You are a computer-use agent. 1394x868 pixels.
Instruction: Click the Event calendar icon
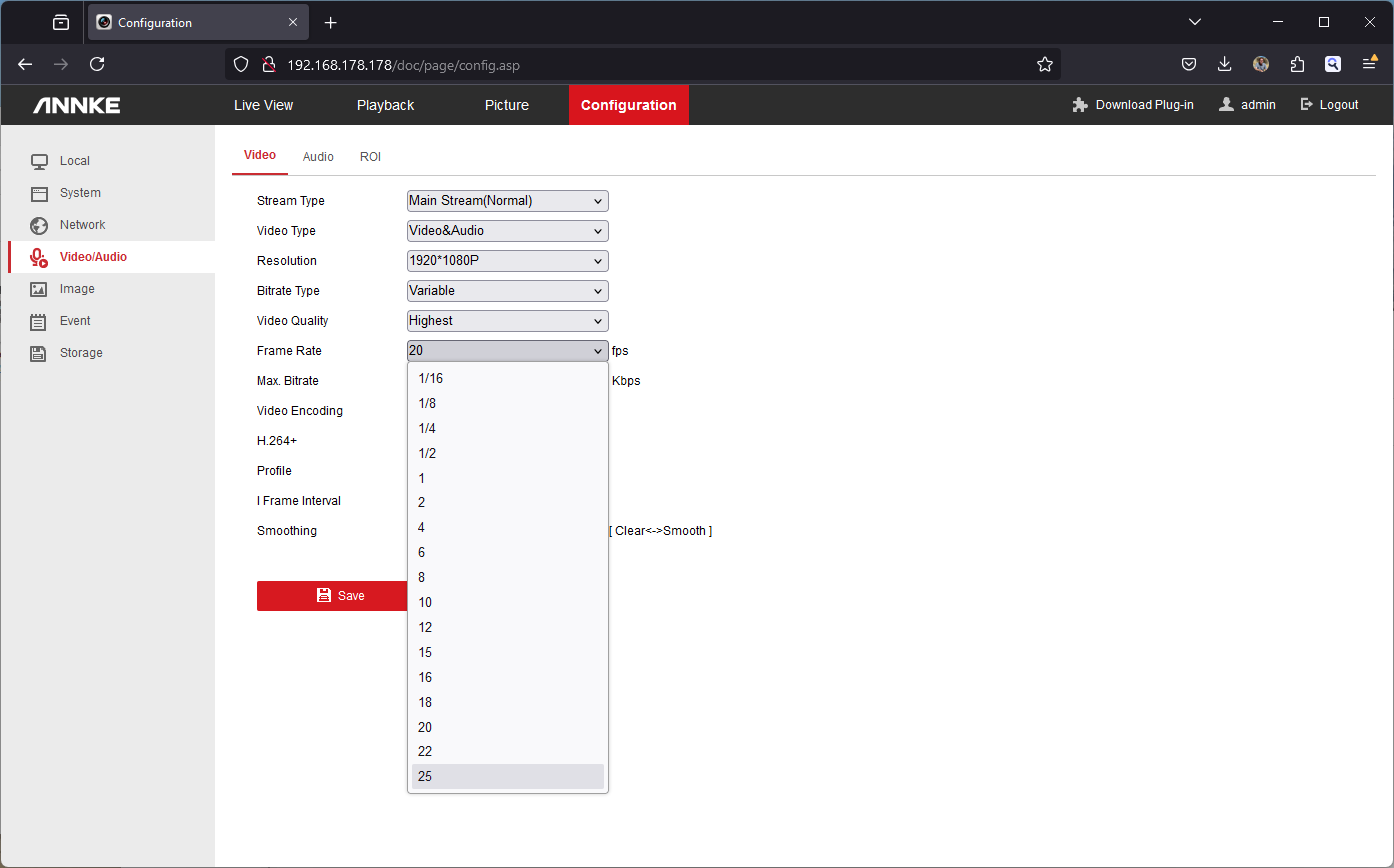pos(39,321)
